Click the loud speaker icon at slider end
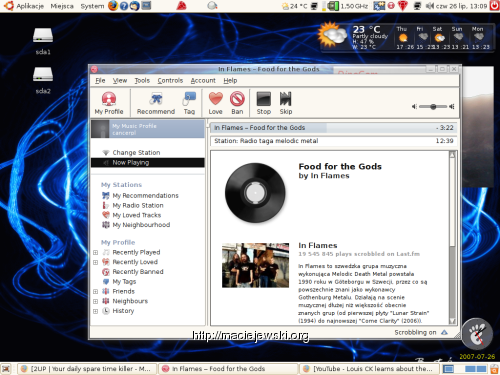 451,106
